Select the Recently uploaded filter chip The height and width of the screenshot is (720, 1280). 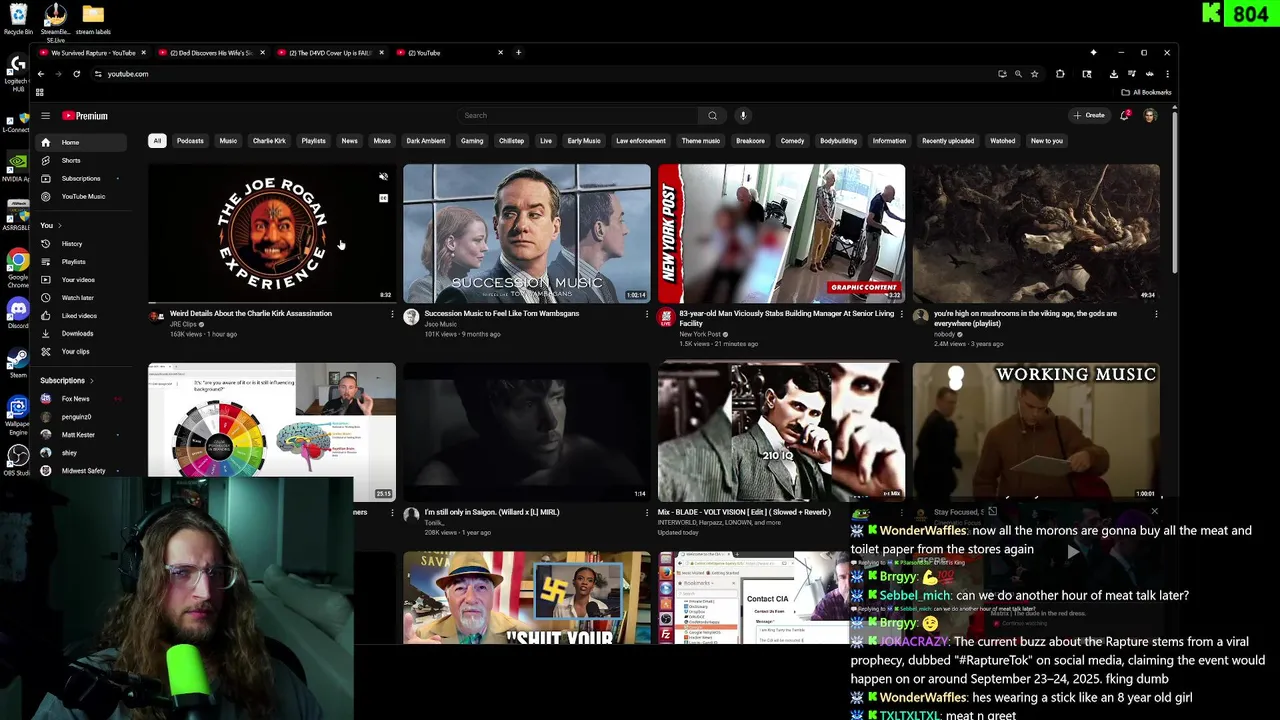tap(948, 141)
